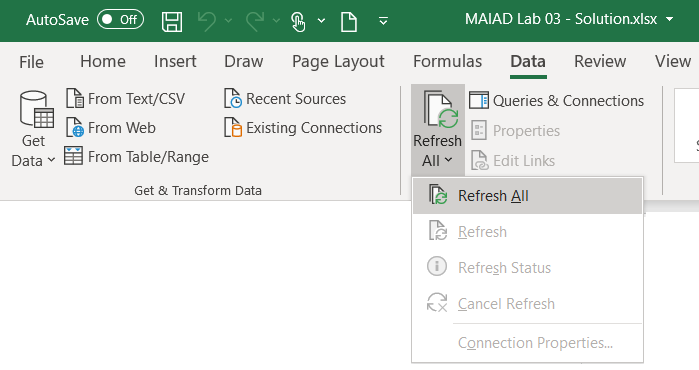Switch to the View tab

[x=673, y=61]
